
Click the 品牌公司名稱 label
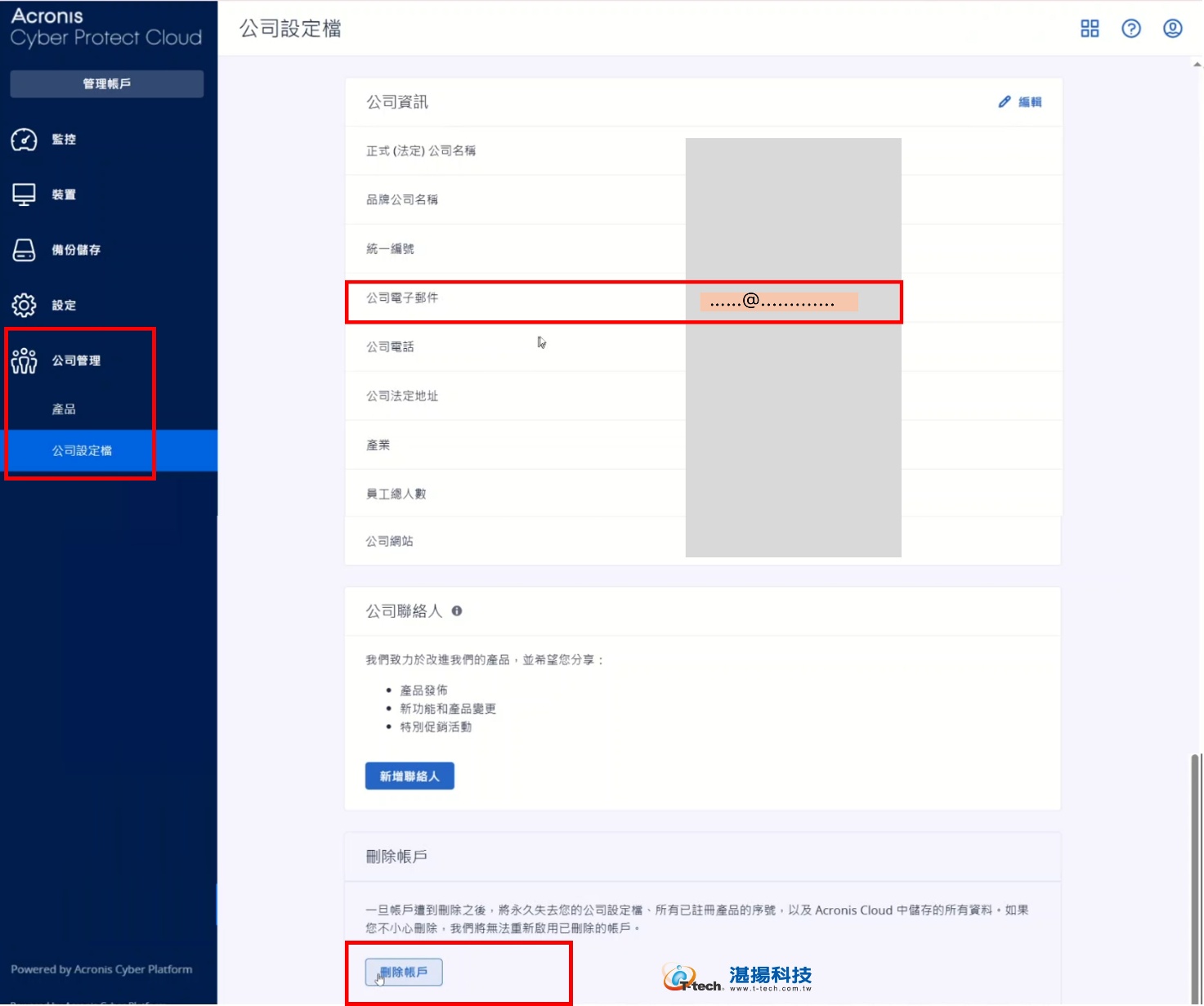[402, 200]
